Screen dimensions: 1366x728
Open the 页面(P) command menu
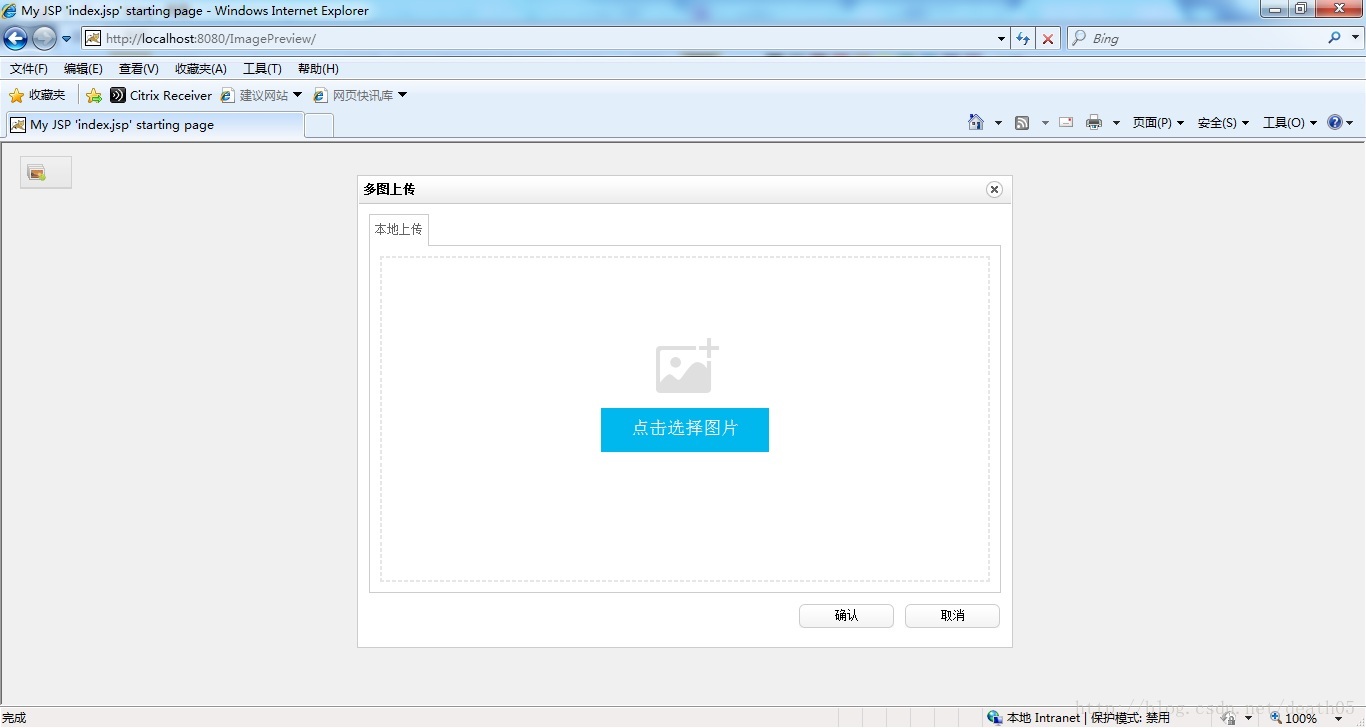coord(1158,123)
